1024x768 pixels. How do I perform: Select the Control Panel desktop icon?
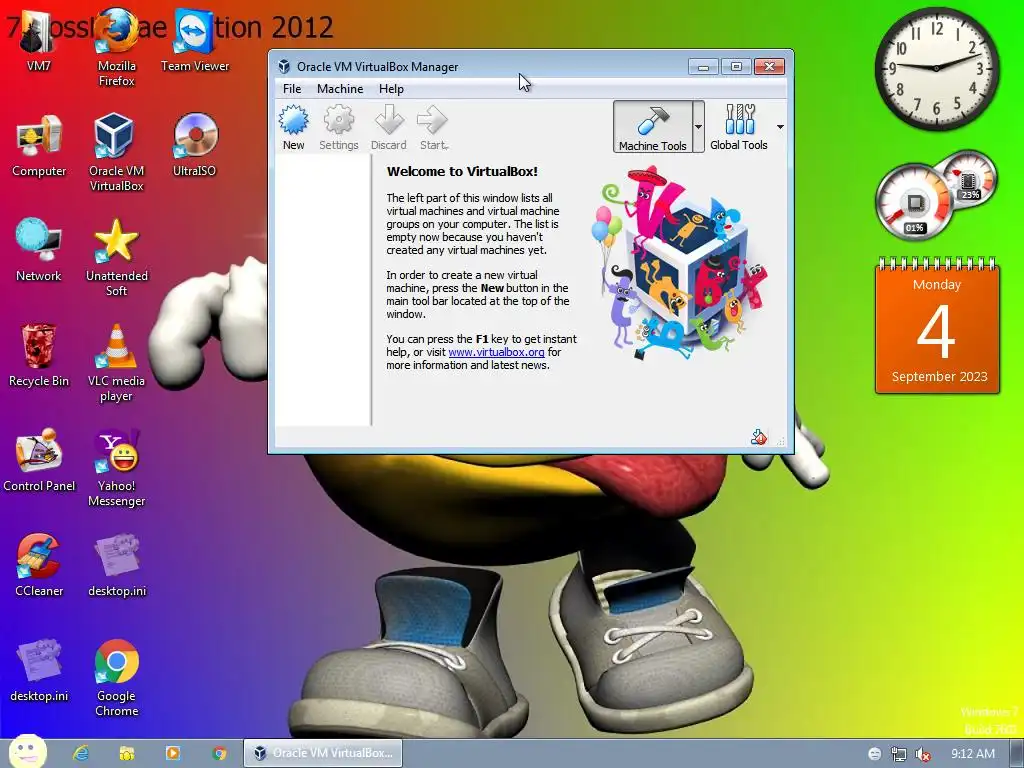tap(39, 460)
